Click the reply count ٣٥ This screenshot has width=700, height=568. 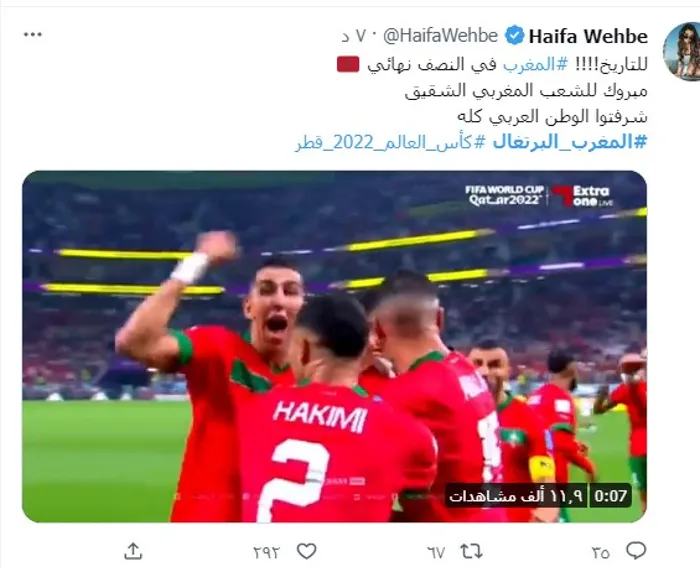(601, 553)
